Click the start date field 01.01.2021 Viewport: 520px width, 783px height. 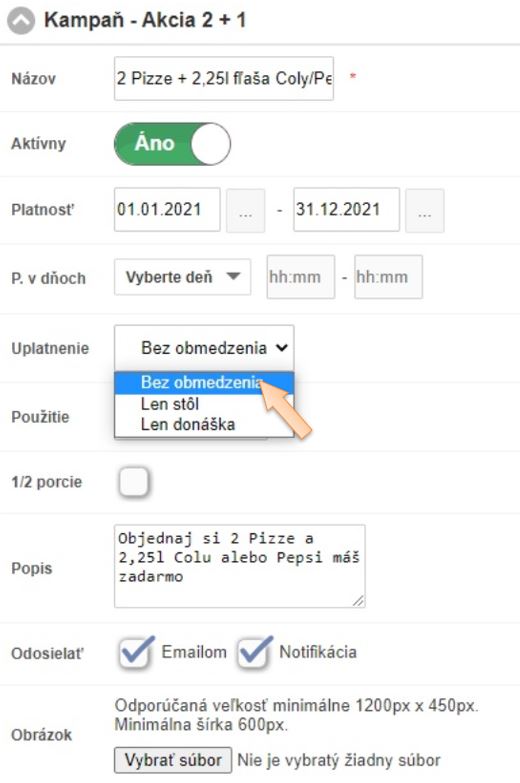pos(167,209)
